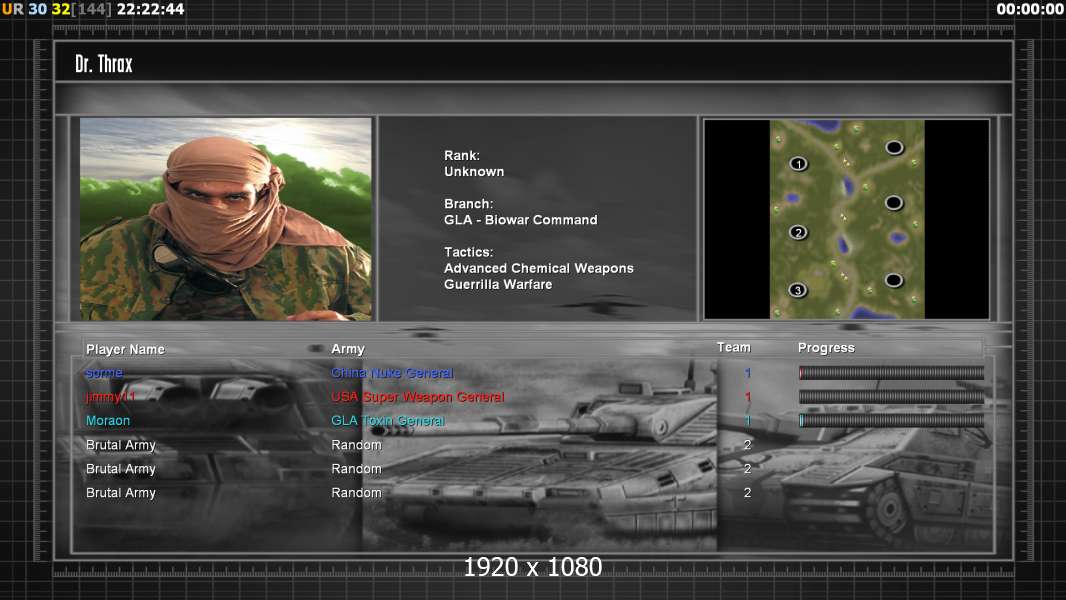The height and width of the screenshot is (600, 1066).
Task: Click the Dr. Thrax title heading
Action: point(104,64)
